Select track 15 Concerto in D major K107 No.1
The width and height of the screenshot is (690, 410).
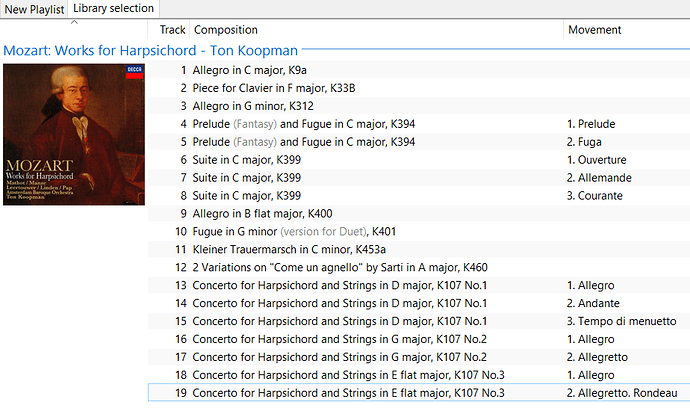(419, 321)
